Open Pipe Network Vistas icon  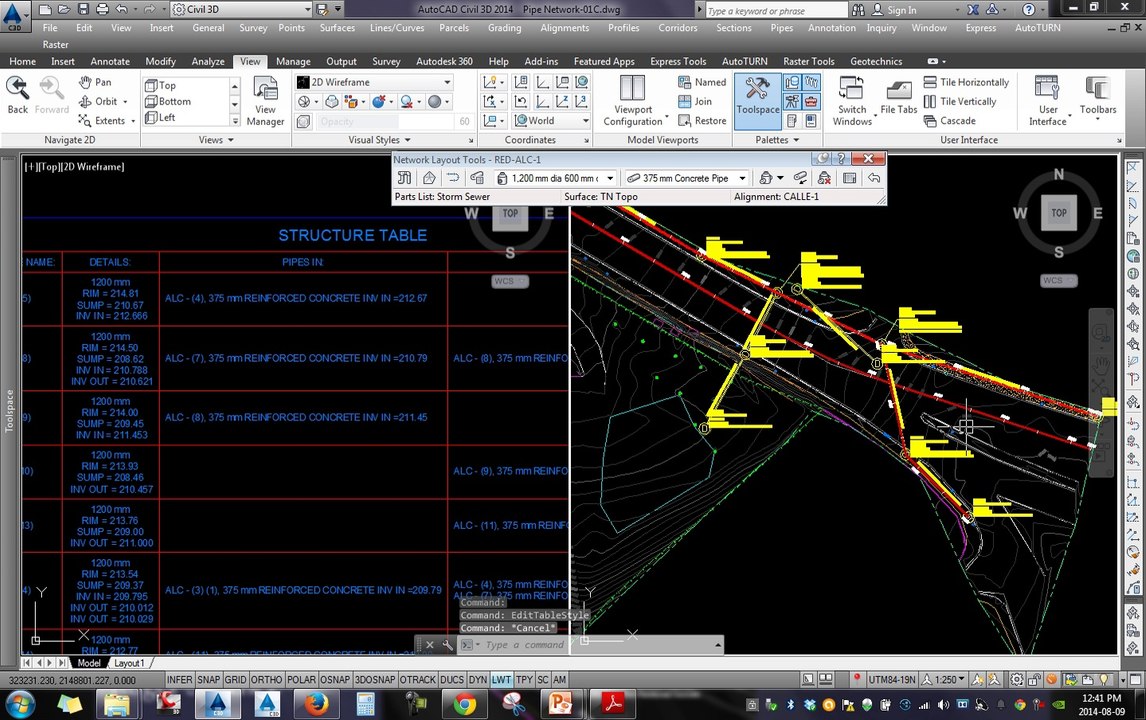849,178
